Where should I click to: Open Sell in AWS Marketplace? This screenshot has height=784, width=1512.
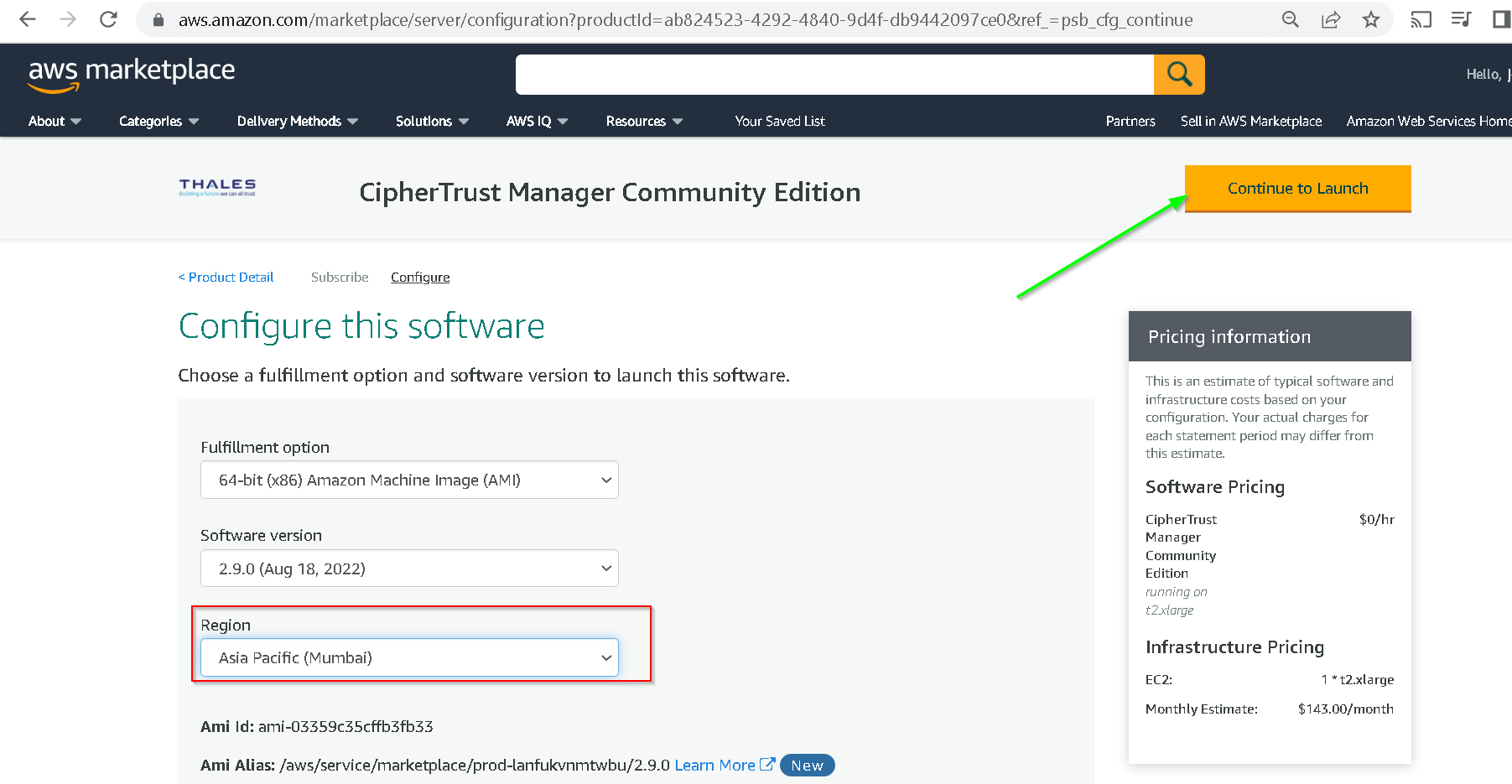click(1251, 121)
